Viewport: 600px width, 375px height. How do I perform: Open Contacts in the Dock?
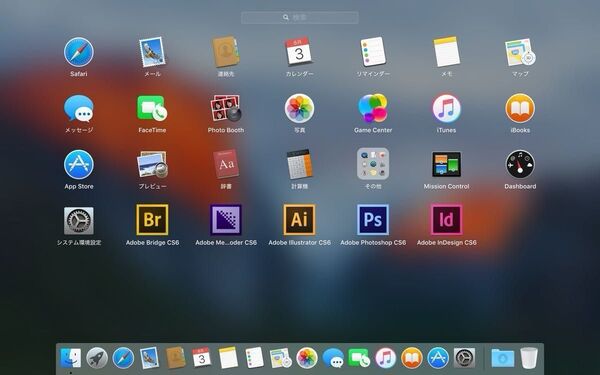pyautogui.click(x=176, y=358)
